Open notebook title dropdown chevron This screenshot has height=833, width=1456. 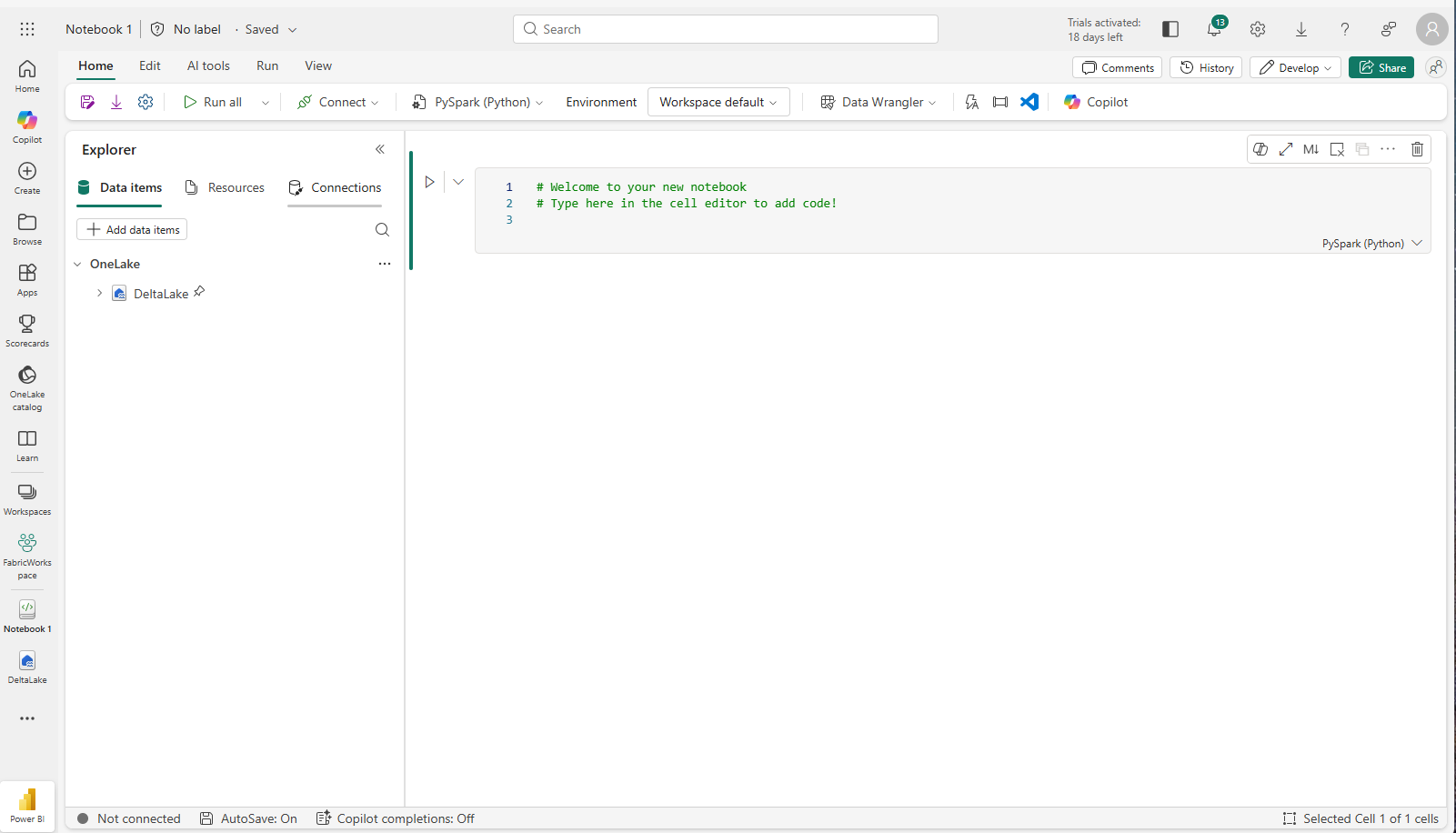click(x=293, y=29)
